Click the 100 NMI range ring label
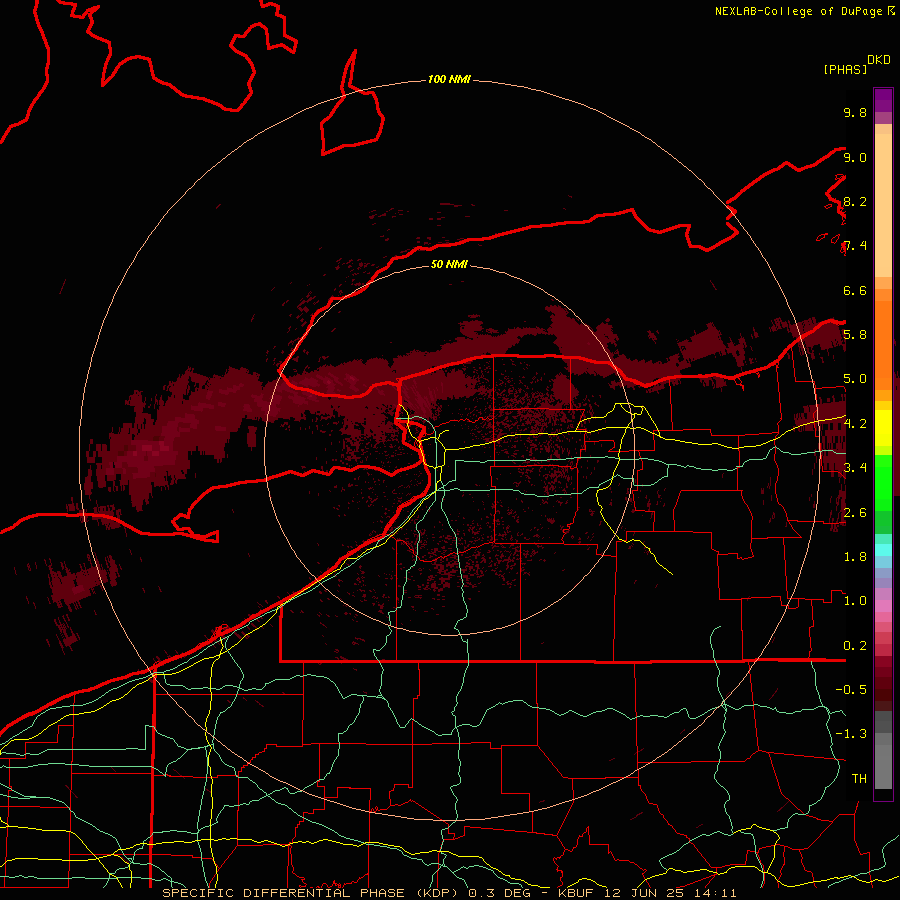The height and width of the screenshot is (900, 900). [x=449, y=79]
